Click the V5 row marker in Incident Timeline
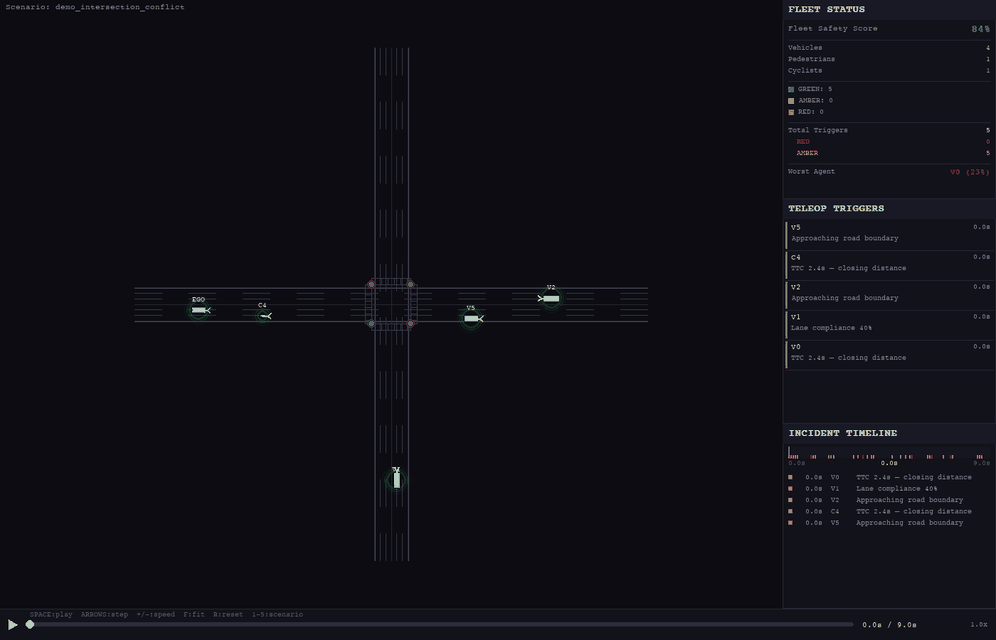Viewport: 996px width, 640px height. click(790, 523)
